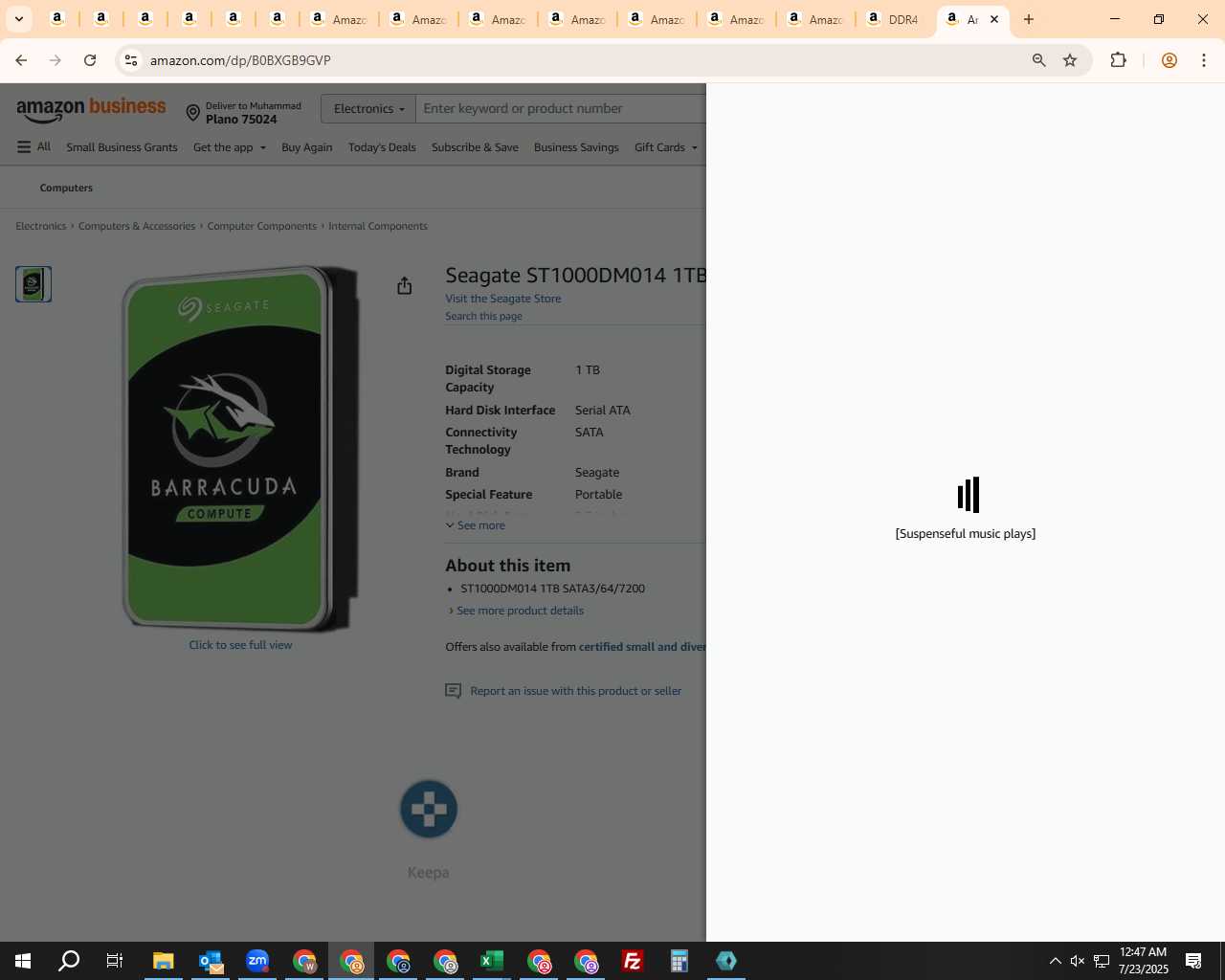
Task: Open the Chrome extensions puzzle icon
Action: tap(1118, 60)
